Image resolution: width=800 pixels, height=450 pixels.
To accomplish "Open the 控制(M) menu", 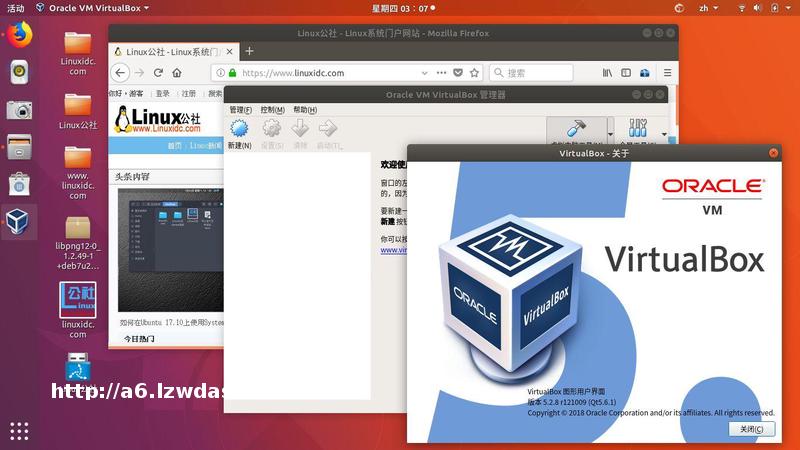I will pos(272,110).
